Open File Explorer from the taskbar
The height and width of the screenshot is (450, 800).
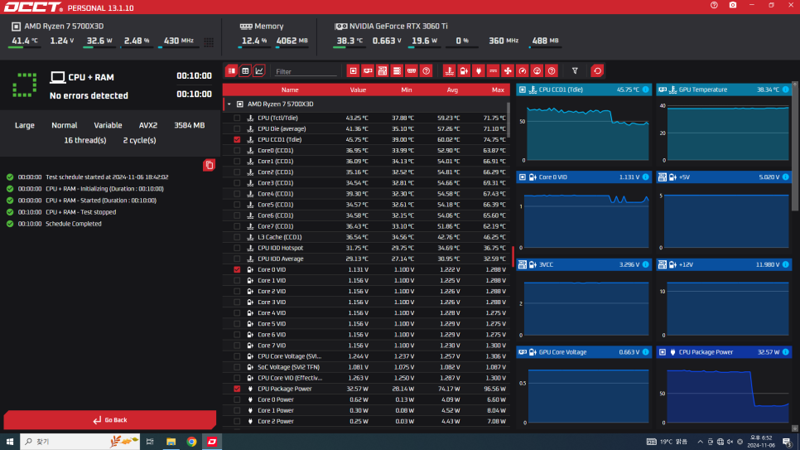pyautogui.click(x=171, y=441)
